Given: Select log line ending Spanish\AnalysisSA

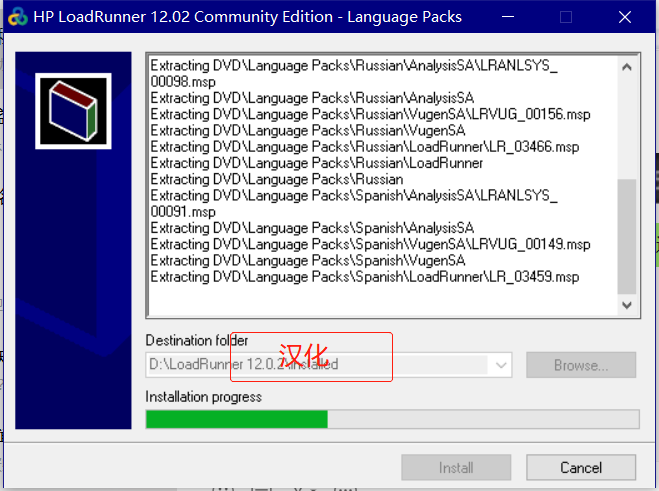Looking at the screenshot, I should (312, 228).
